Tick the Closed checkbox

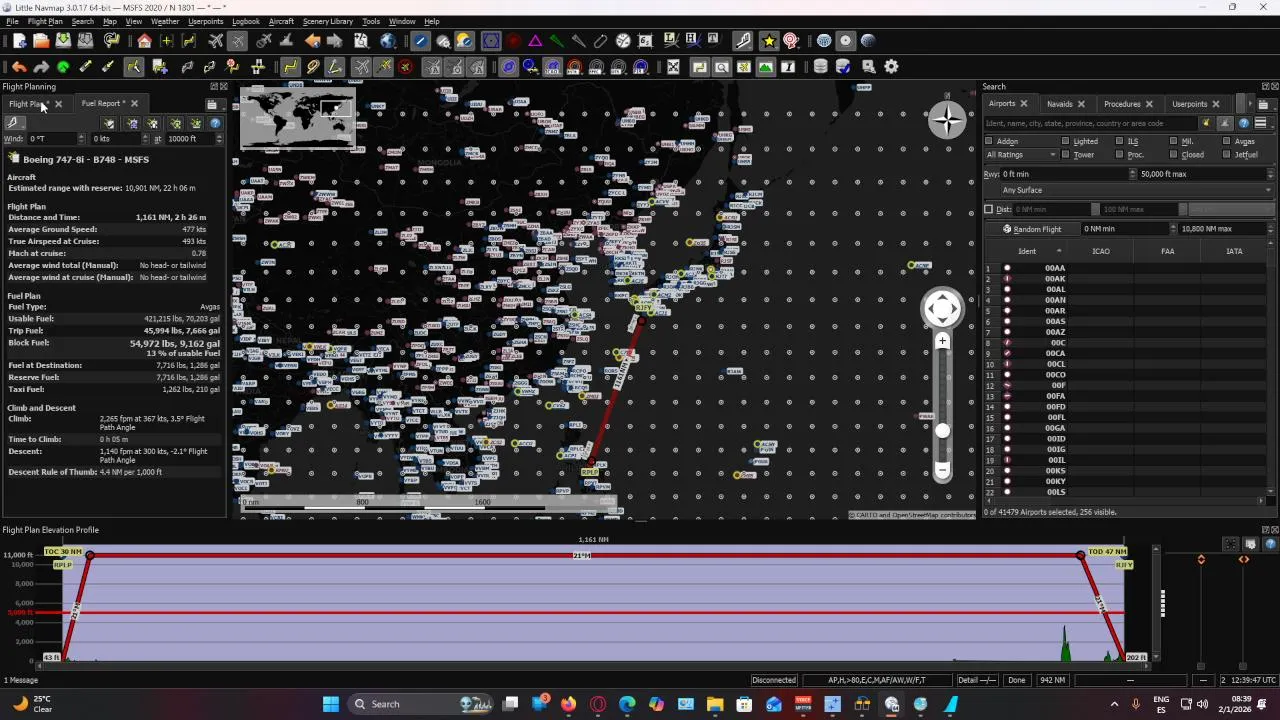pos(1173,155)
